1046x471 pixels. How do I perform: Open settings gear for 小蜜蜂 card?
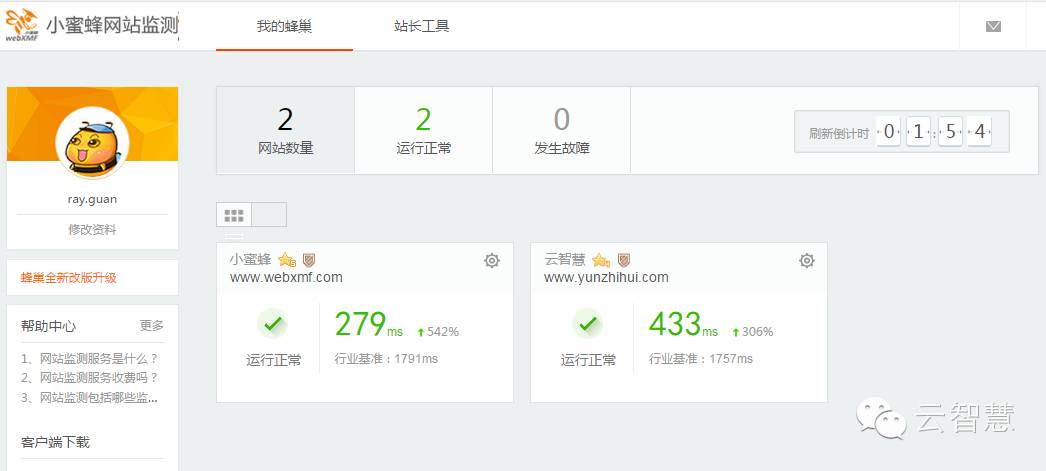492,260
